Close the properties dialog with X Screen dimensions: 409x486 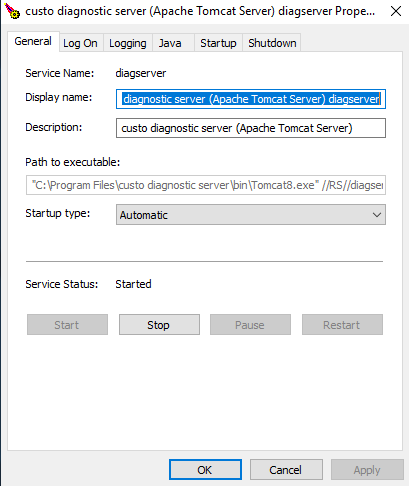point(396,11)
